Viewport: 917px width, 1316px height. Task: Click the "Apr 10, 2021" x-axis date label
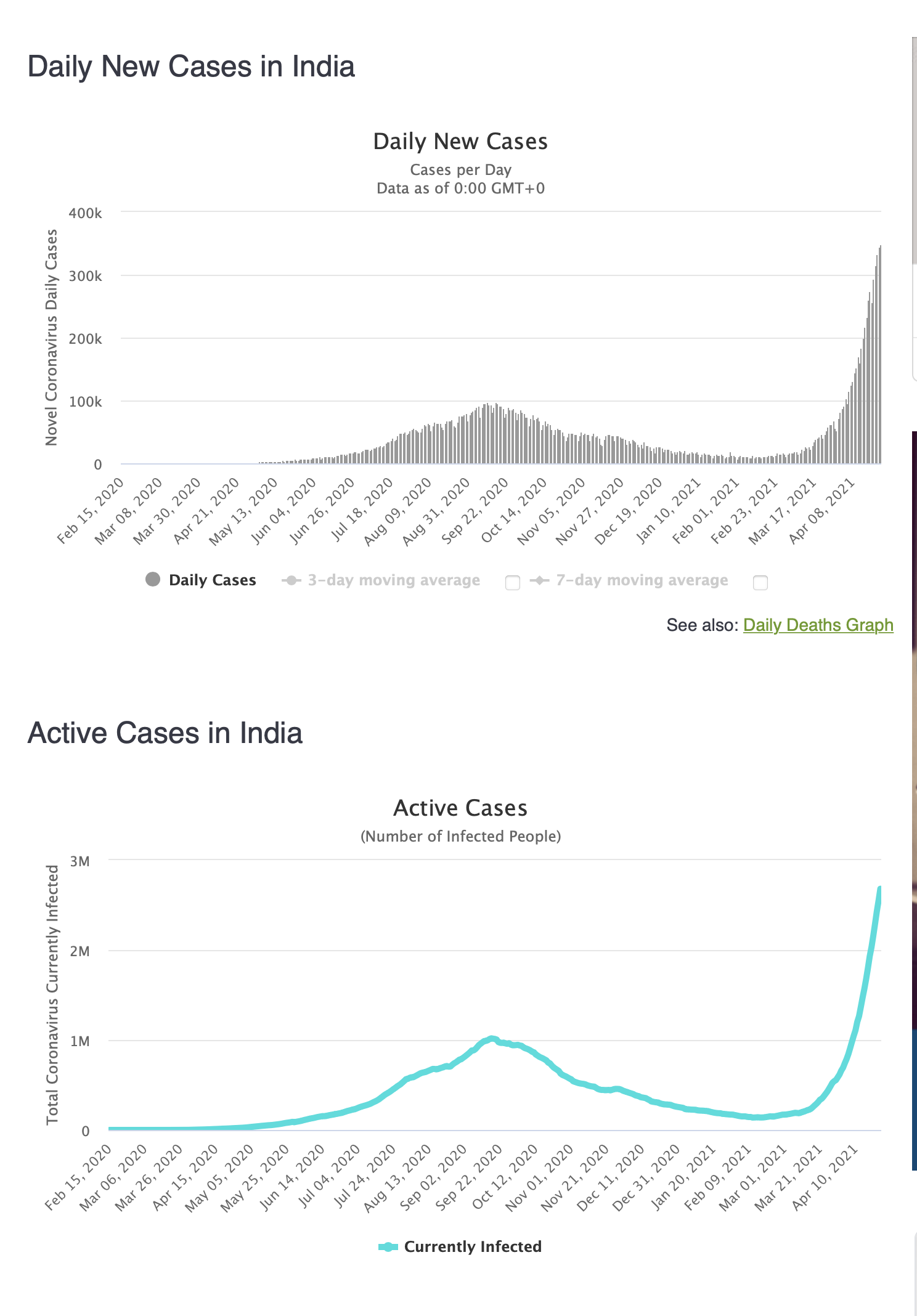(826, 1178)
